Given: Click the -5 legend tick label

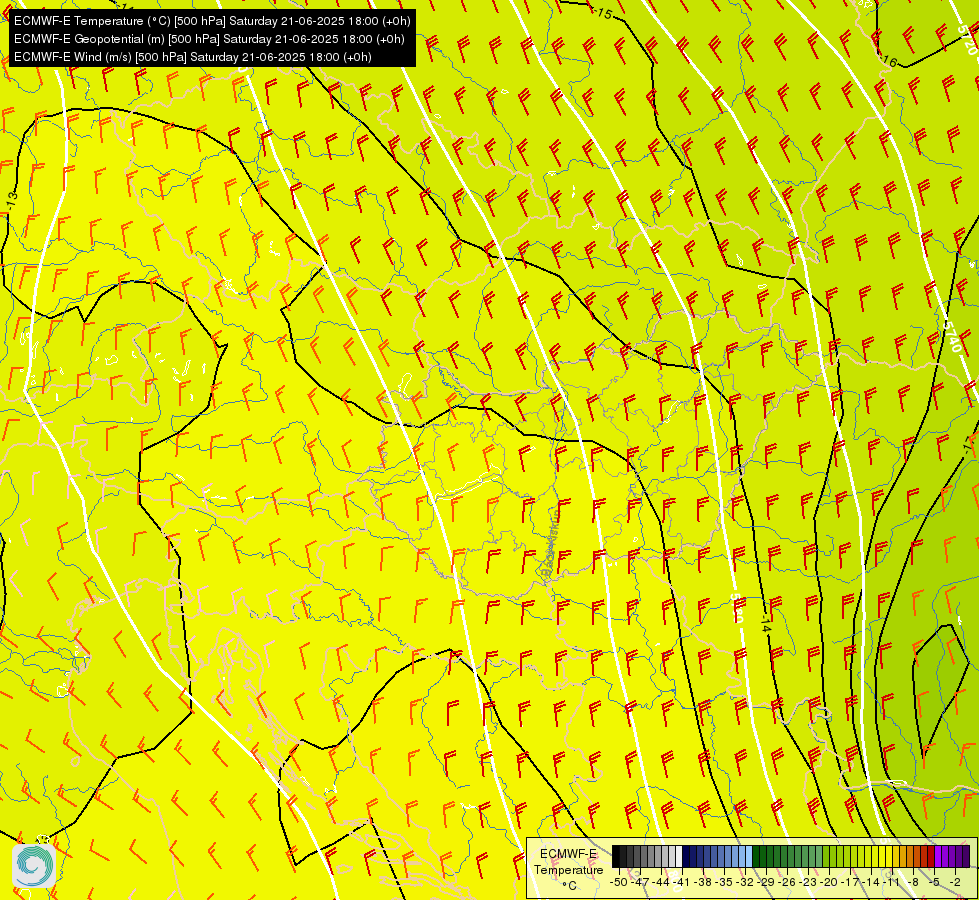Looking at the screenshot, I should (934, 883).
